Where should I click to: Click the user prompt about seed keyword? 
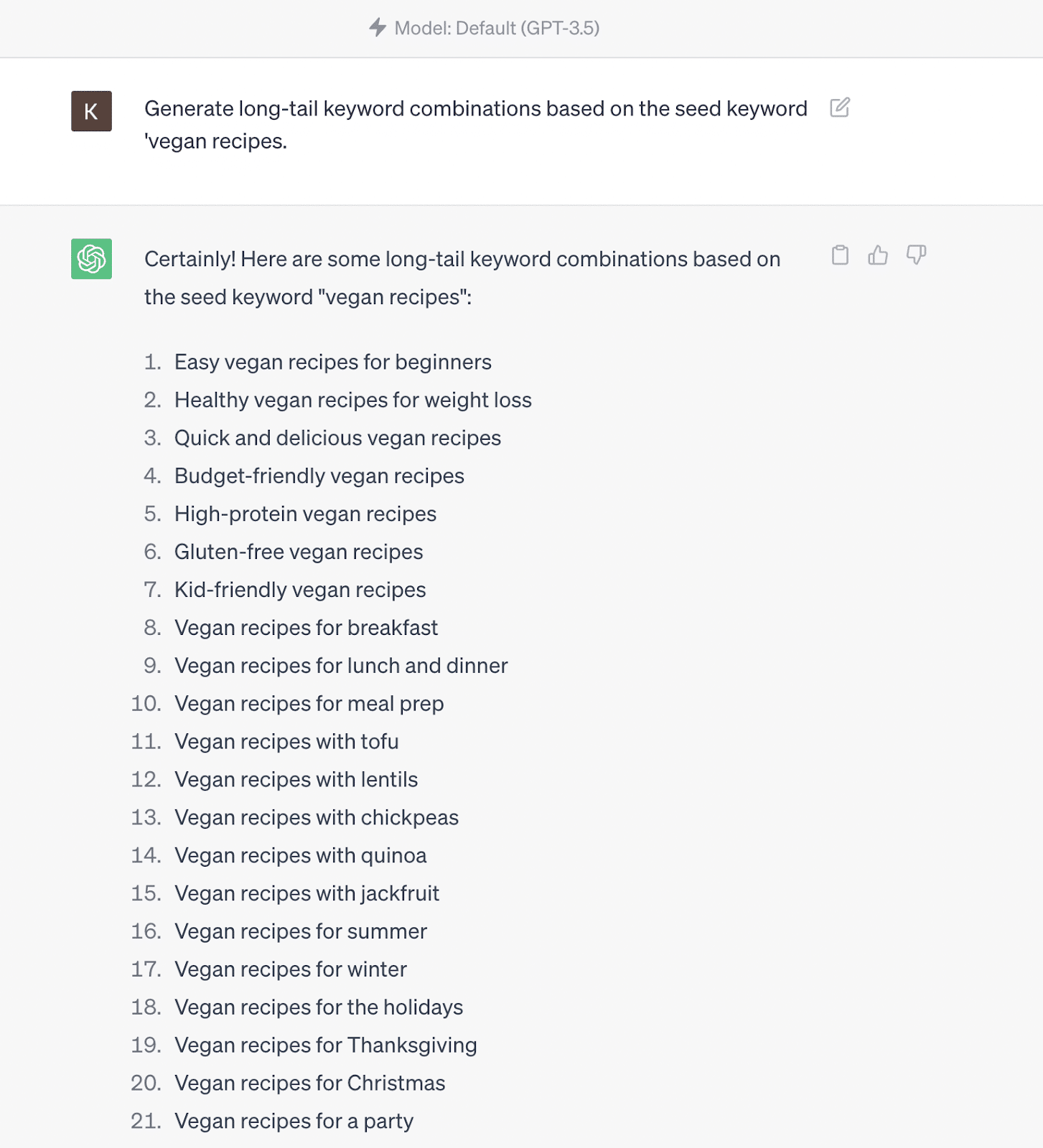pos(475,124)
